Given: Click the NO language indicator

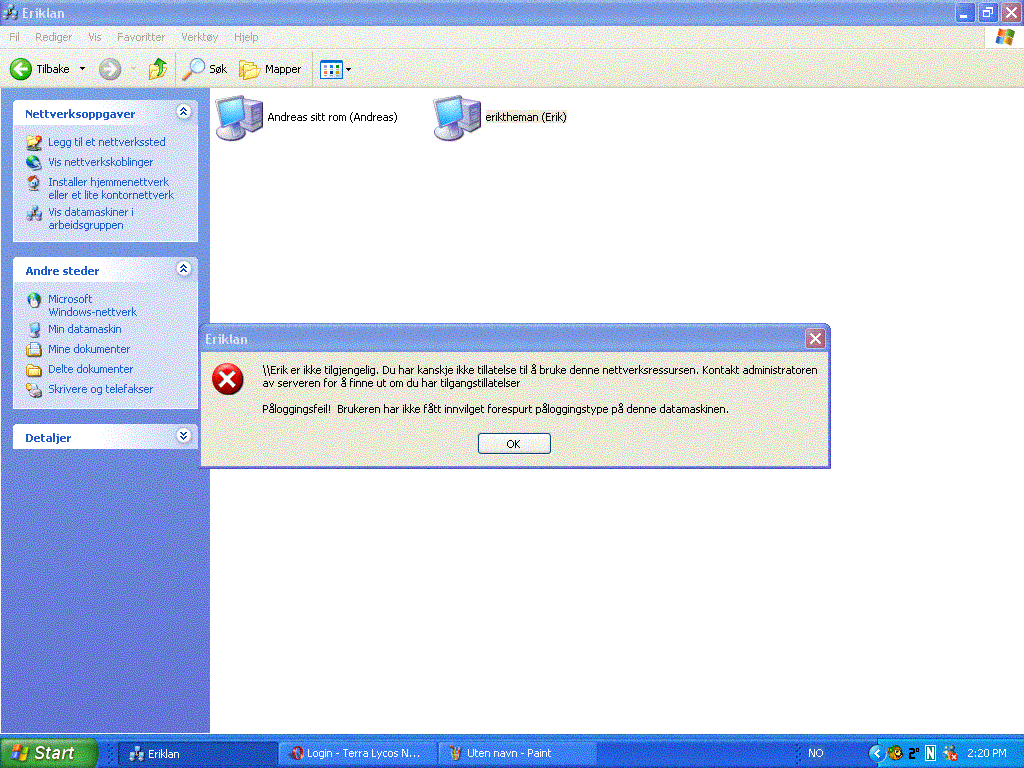Looking at the screenshot, I should pos(816,753).
